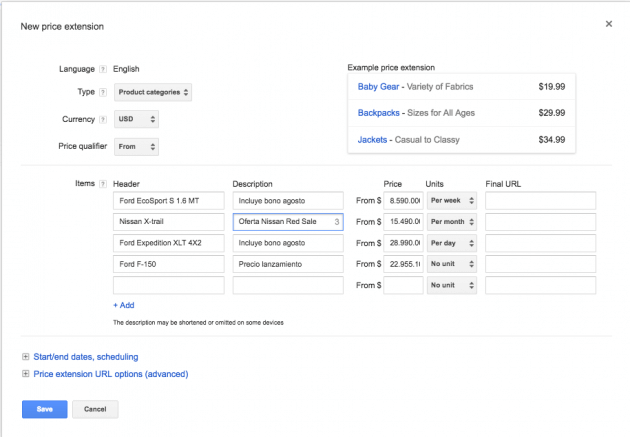Close the New price extension dialog

tap(609, 24)
